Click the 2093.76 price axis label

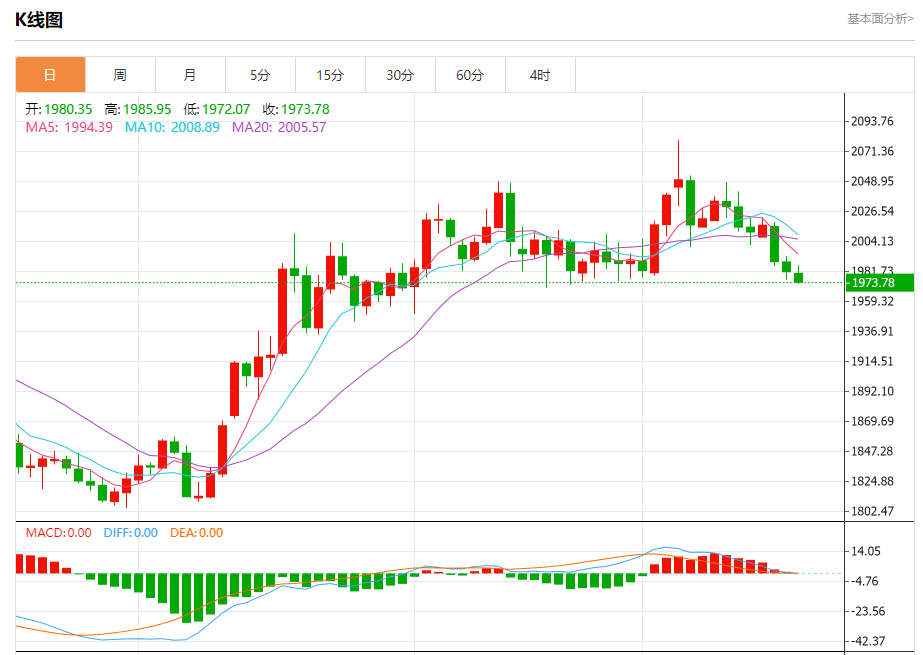pos(872,121)
